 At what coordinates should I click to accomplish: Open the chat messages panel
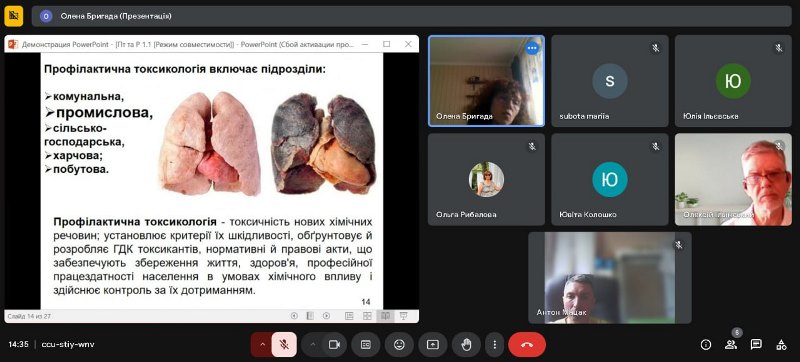pos(756,345)
